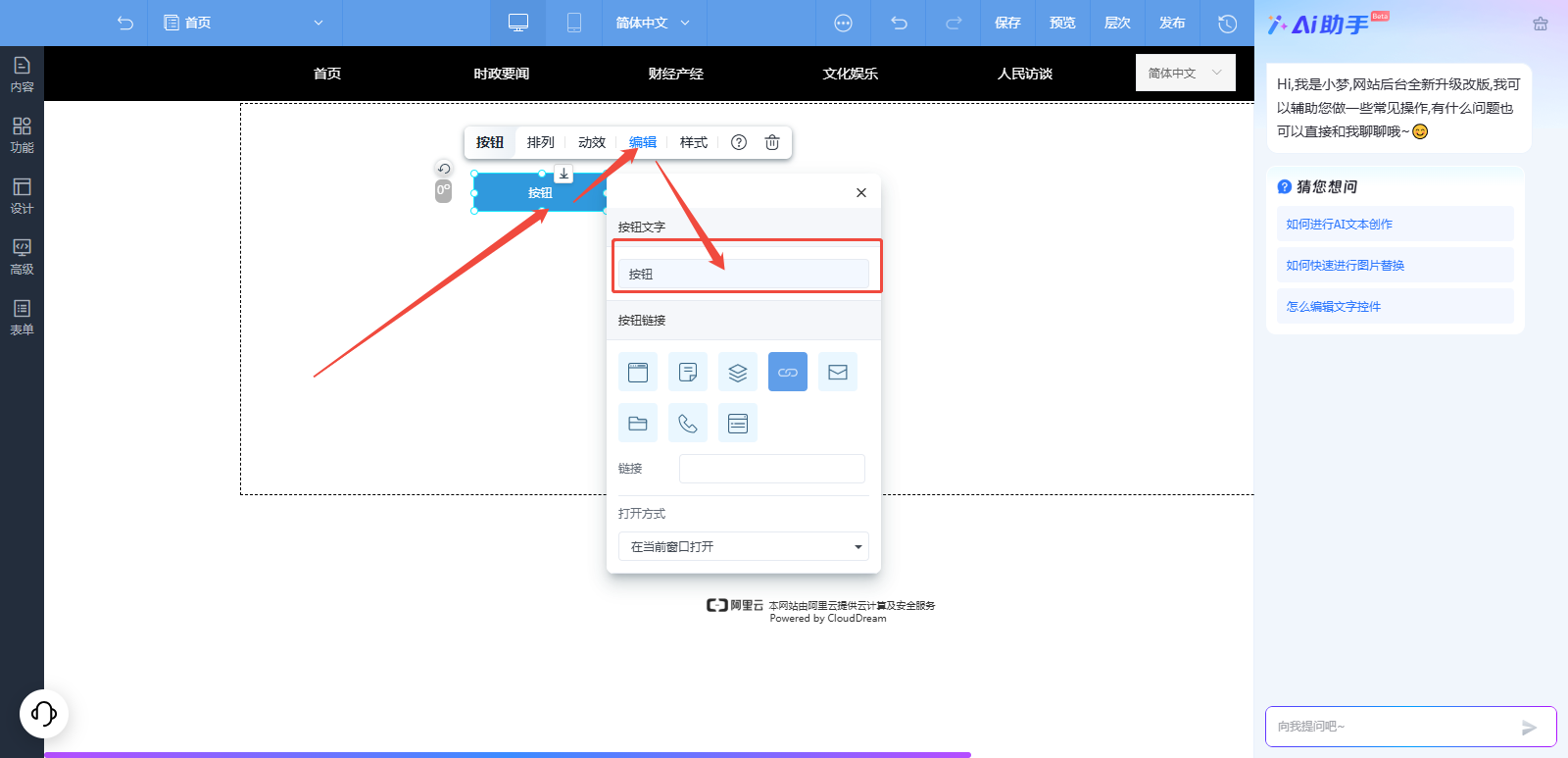The height and width of the screenshot is (758, 1568).
Task: Click the download arrow icon above button
Action: [564, 174]
